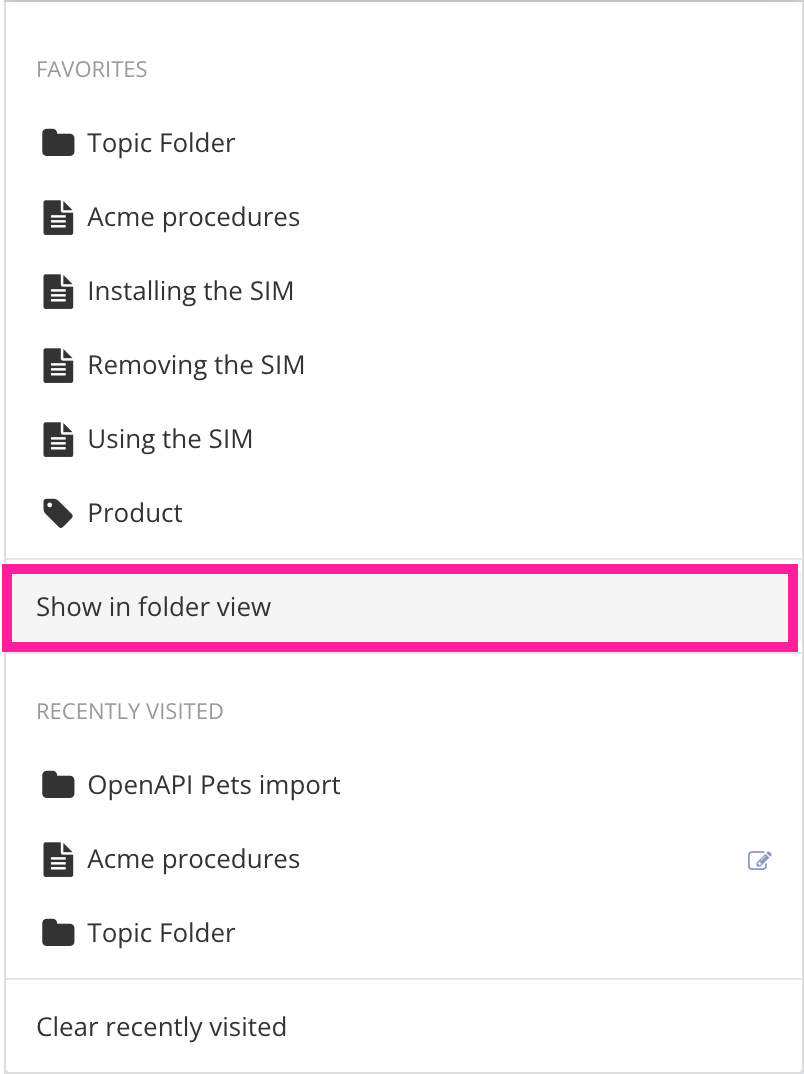The image size is (804, 1074).
Task: Click the Using the SIM document icon
Action: click(58, 438)
